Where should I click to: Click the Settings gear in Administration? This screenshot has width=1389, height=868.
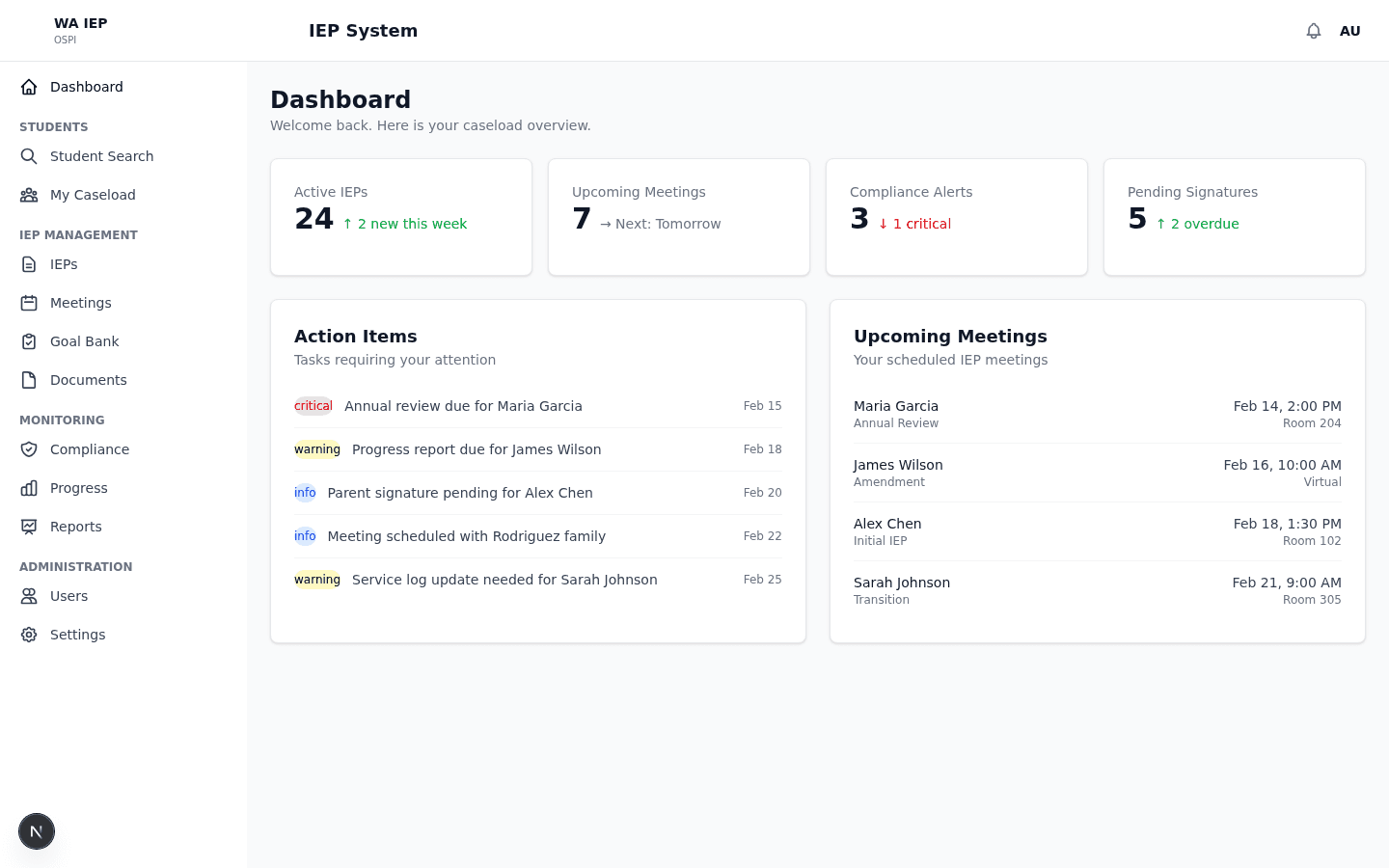click(29, 634)
